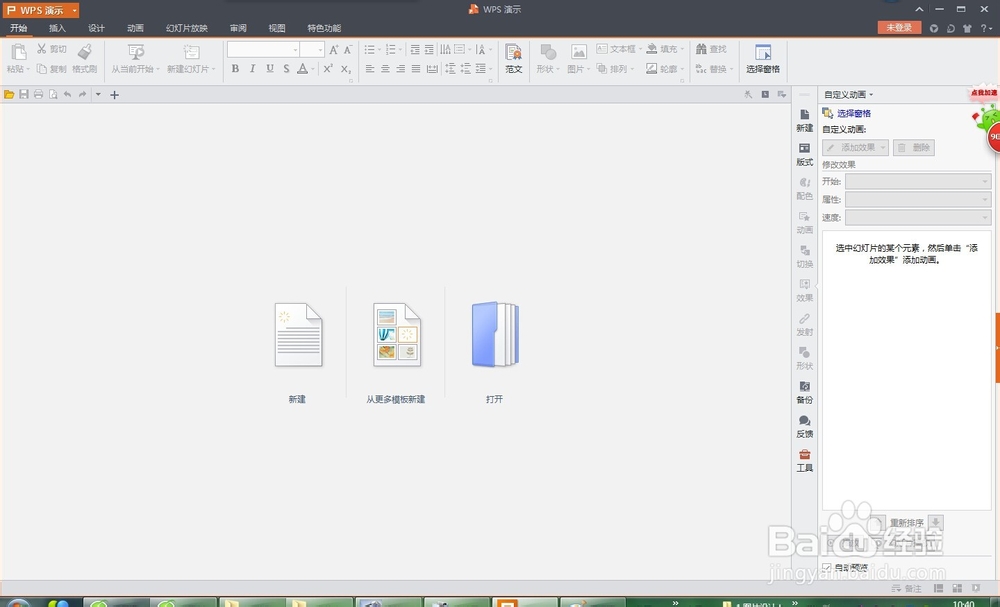Image resolution: width=1000 pixels, height=607 pixels.
Task: Switch to 插入 (Insert) tab
Action: (57, 28)
